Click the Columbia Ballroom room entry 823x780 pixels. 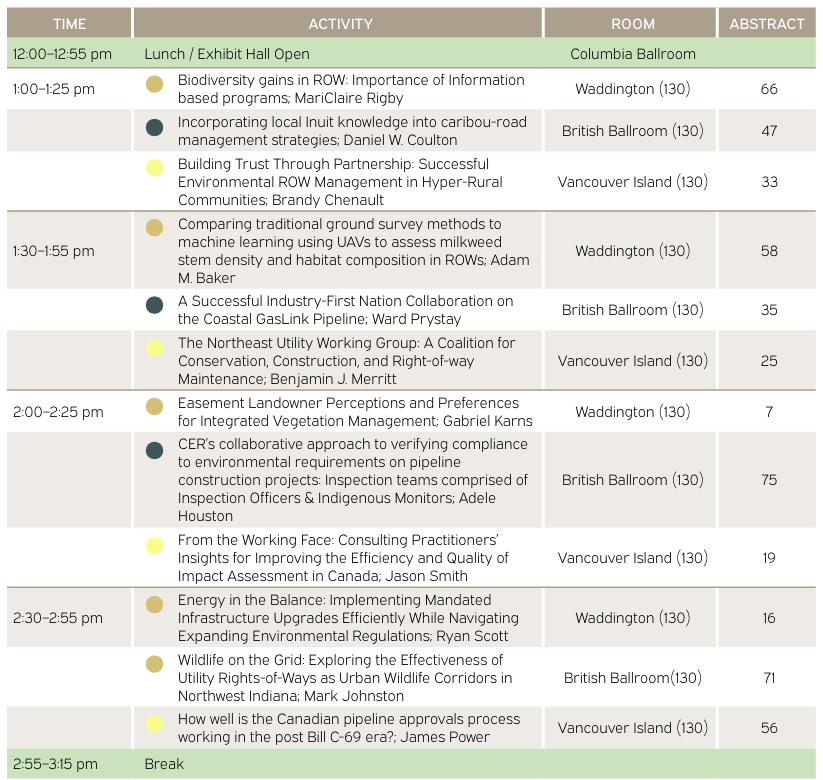point(632,54)
